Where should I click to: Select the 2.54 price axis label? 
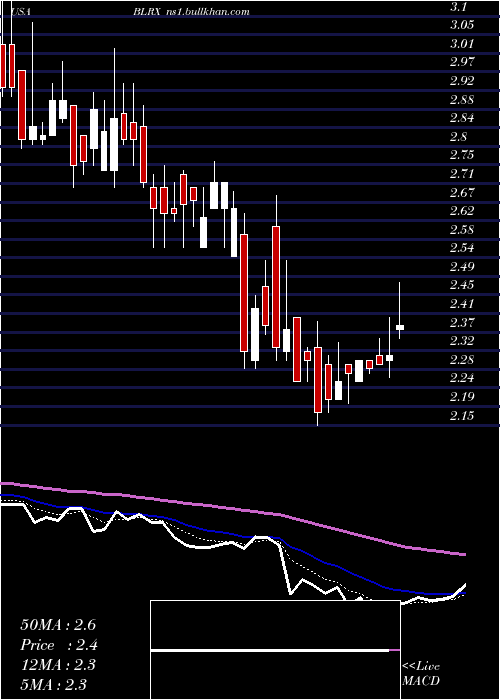(462, 248)
